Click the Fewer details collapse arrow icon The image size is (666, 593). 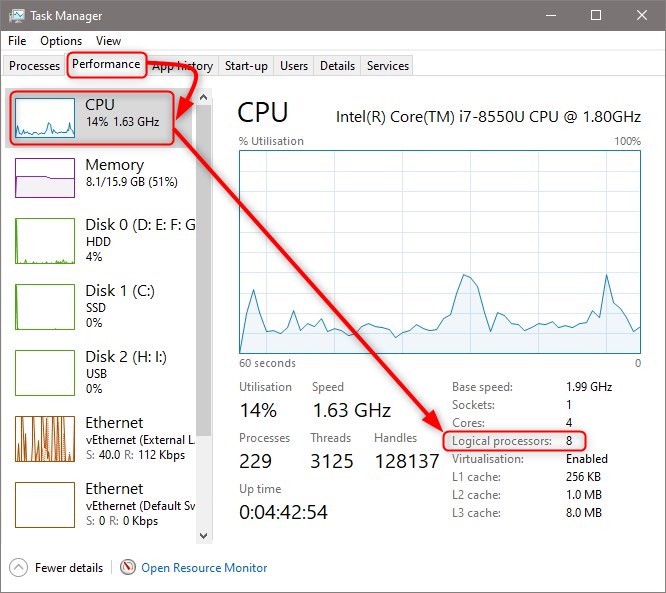click(x=18, y=568)
